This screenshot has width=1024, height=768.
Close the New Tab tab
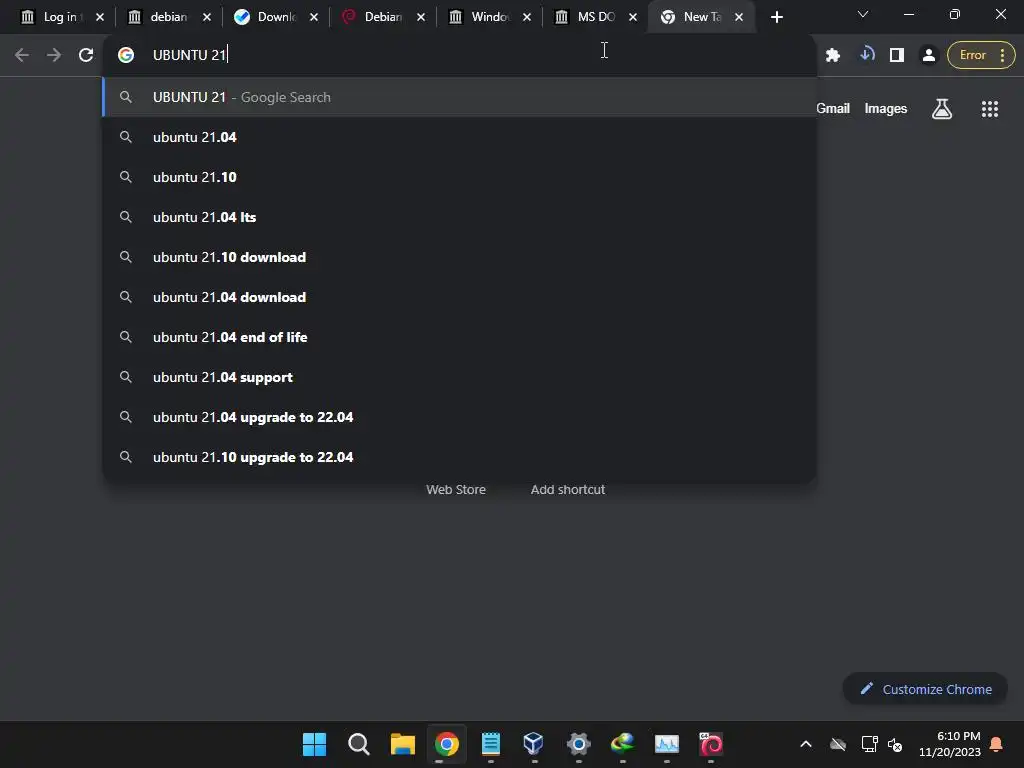click(x=739, y=17)
